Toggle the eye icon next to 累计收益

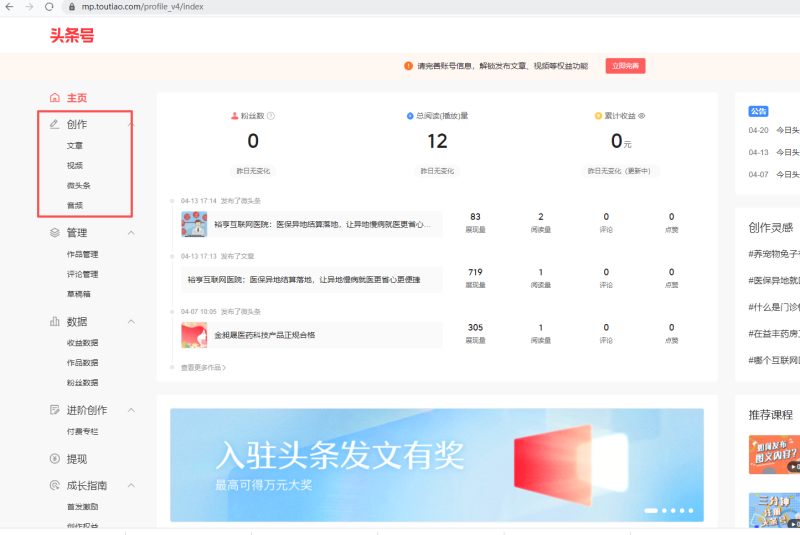click(x=642, y=116)
